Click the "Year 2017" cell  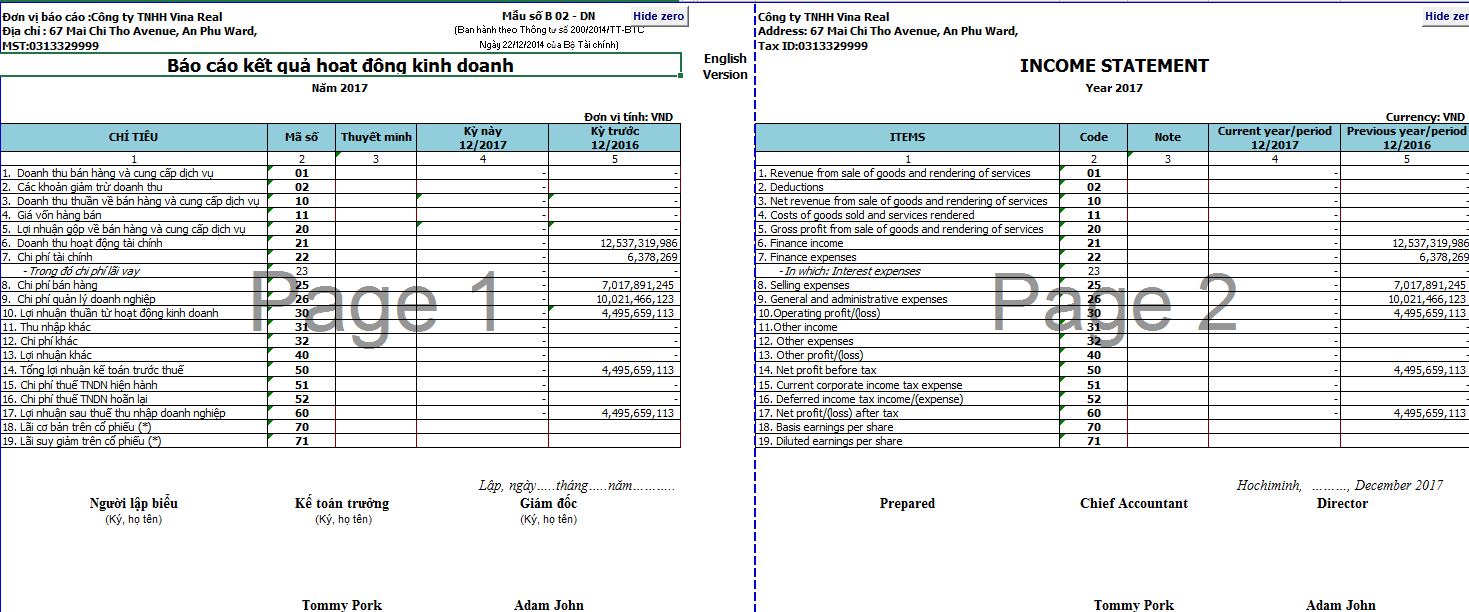pos(1114,88)
